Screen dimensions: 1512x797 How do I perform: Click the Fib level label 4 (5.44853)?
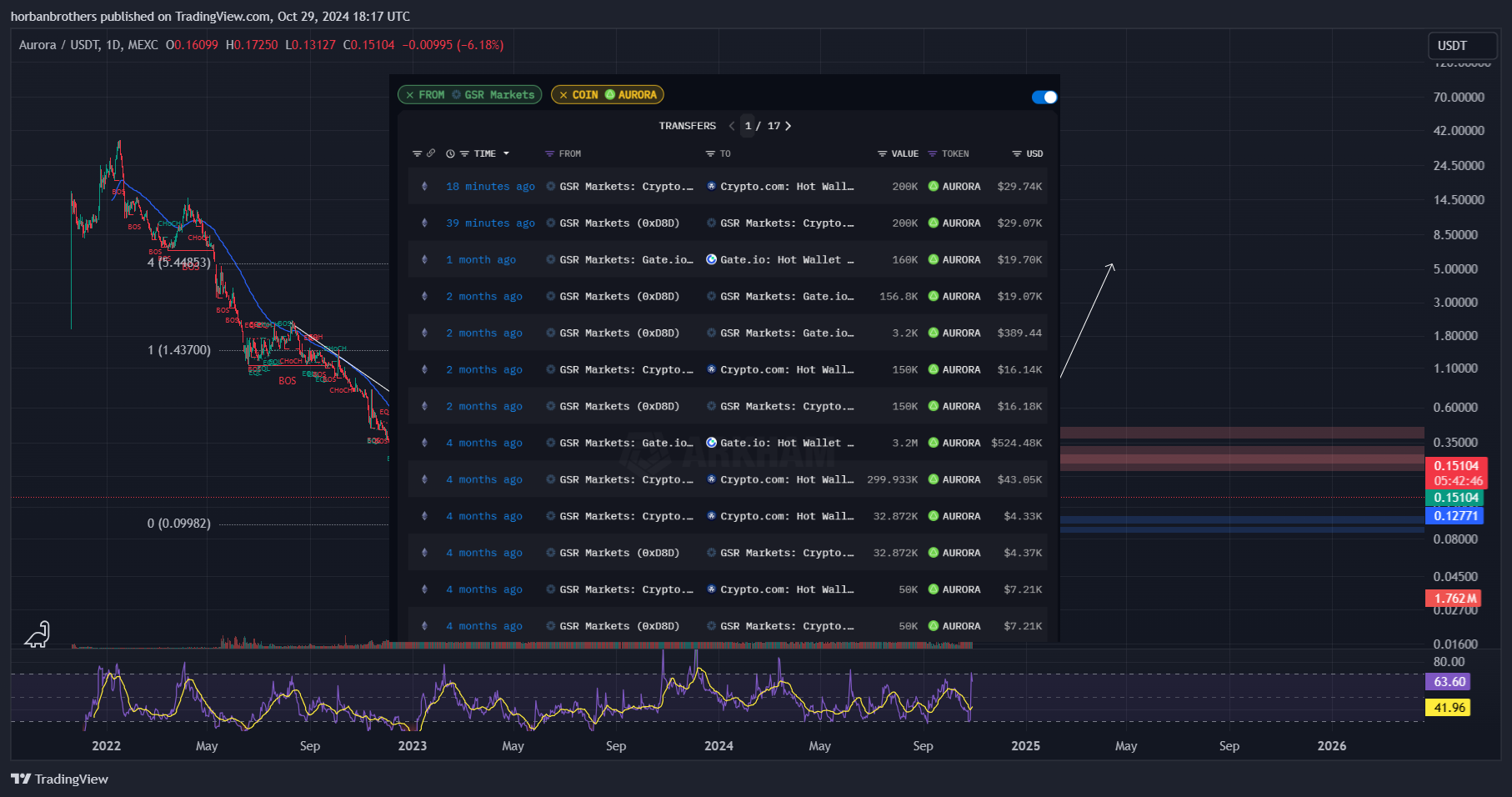179,263
